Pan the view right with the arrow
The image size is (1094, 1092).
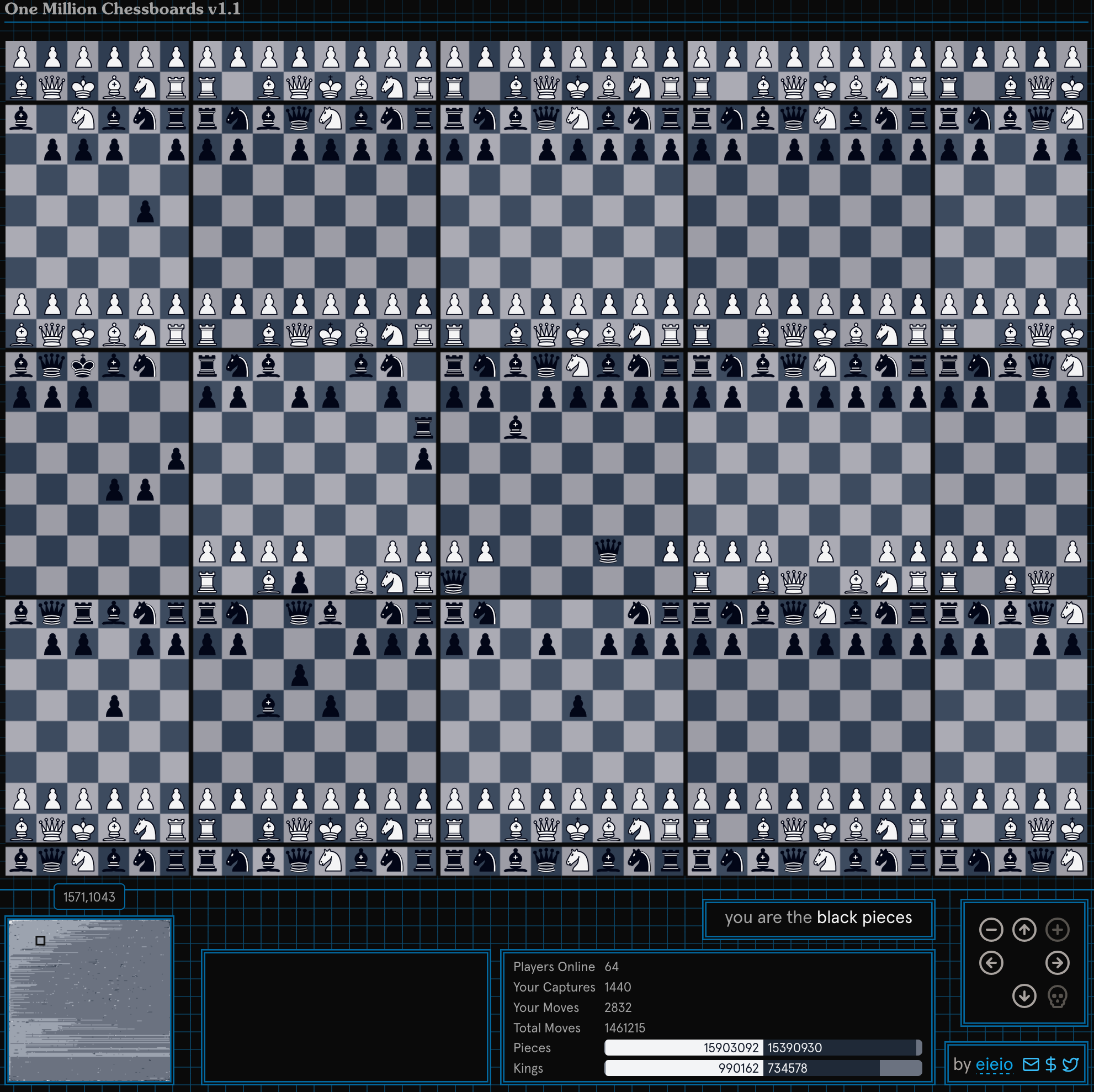pos(1056,963)
